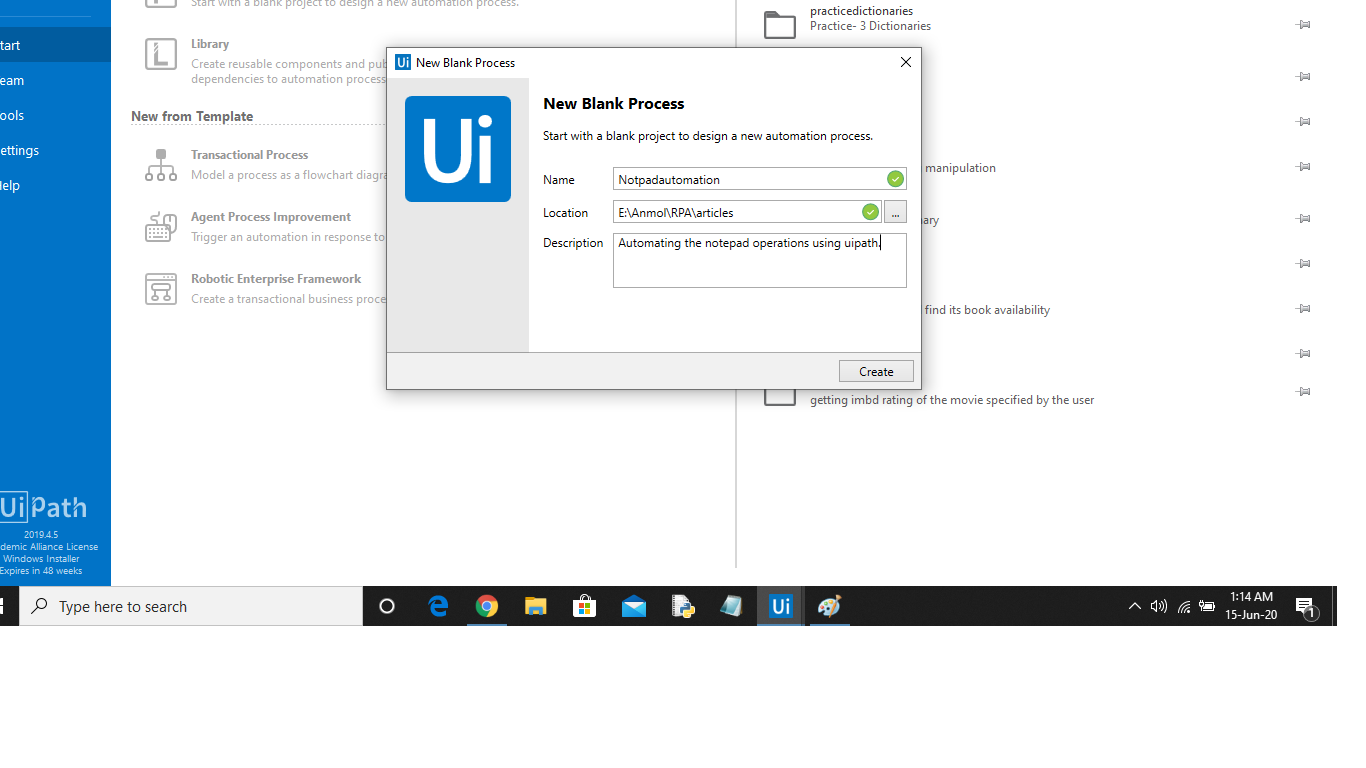
Task: Open the Team tab in sidebar
Action: pos(55,80)
